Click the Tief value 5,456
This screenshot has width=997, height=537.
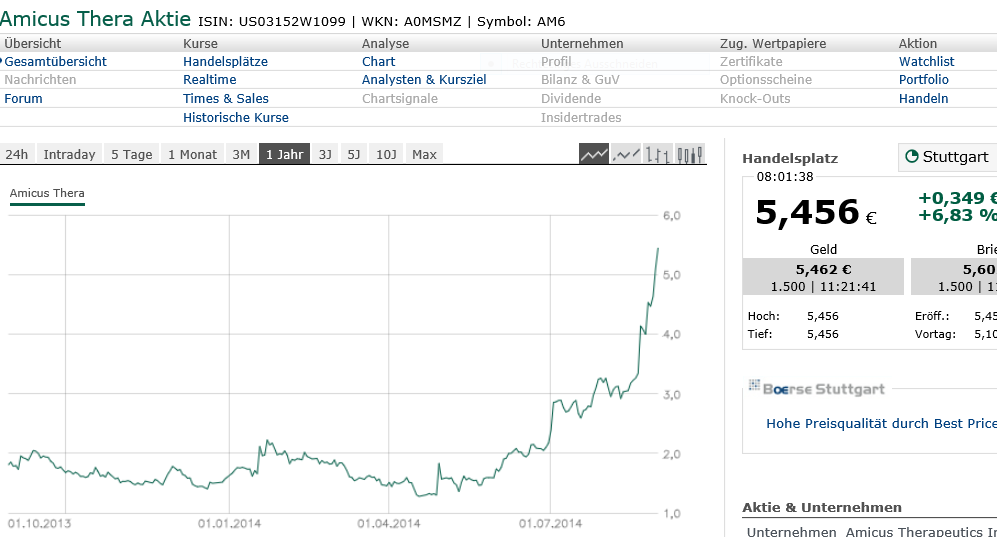click(x=823, y=334)
